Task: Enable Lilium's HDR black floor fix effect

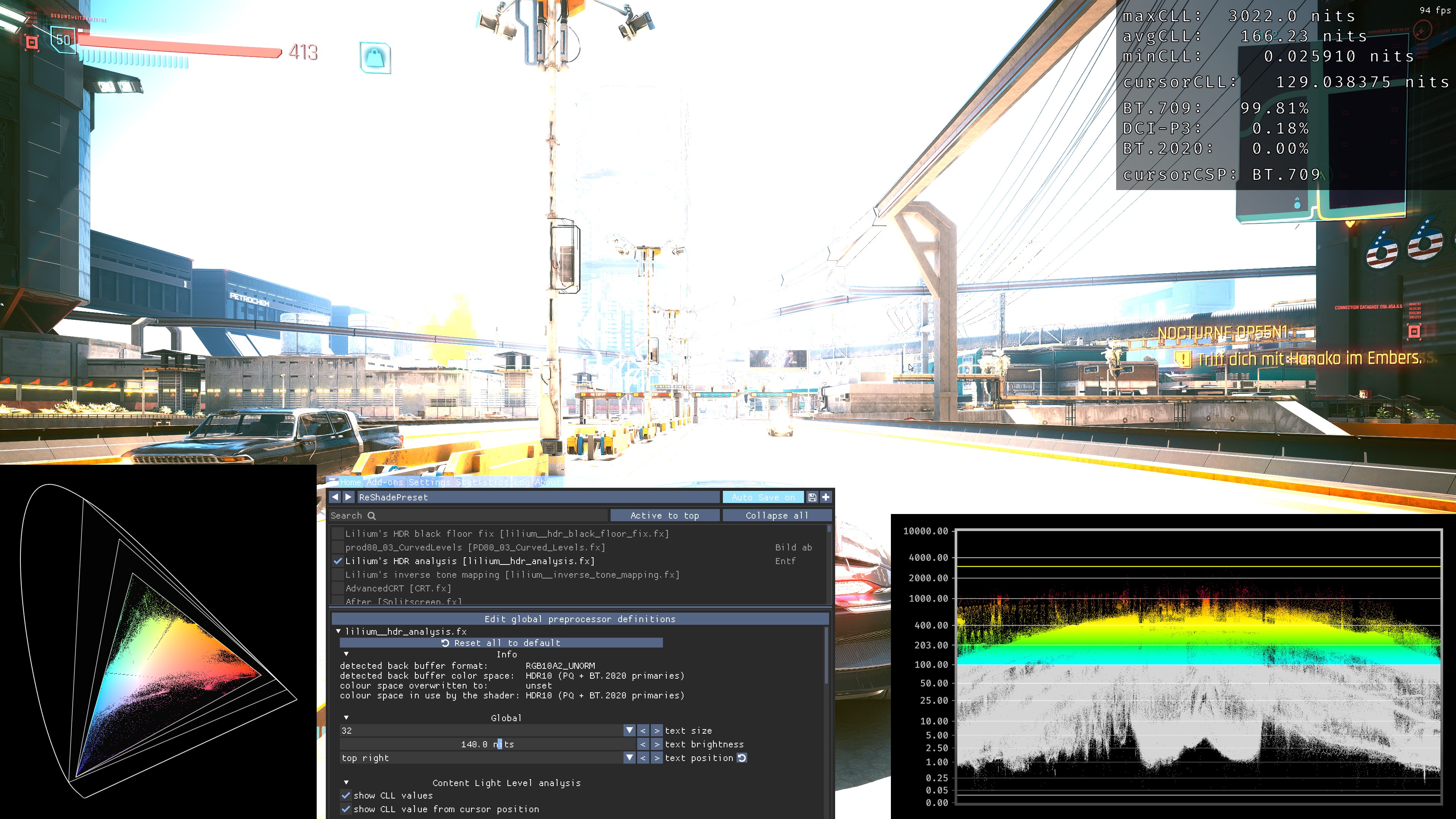Action: [x=338, y=534]
